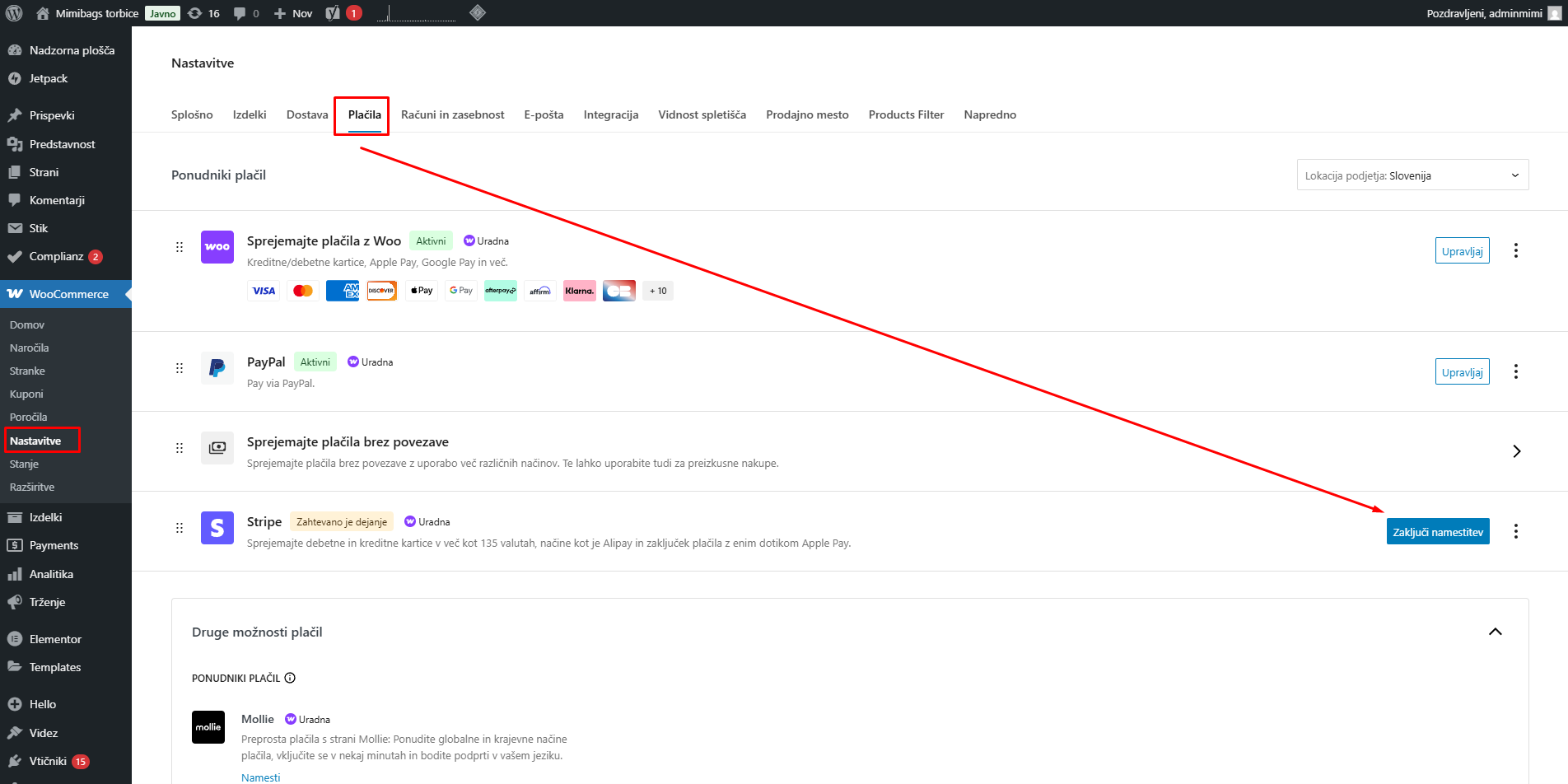Switch to Računi in zasebnost tab

pos(452,114)
